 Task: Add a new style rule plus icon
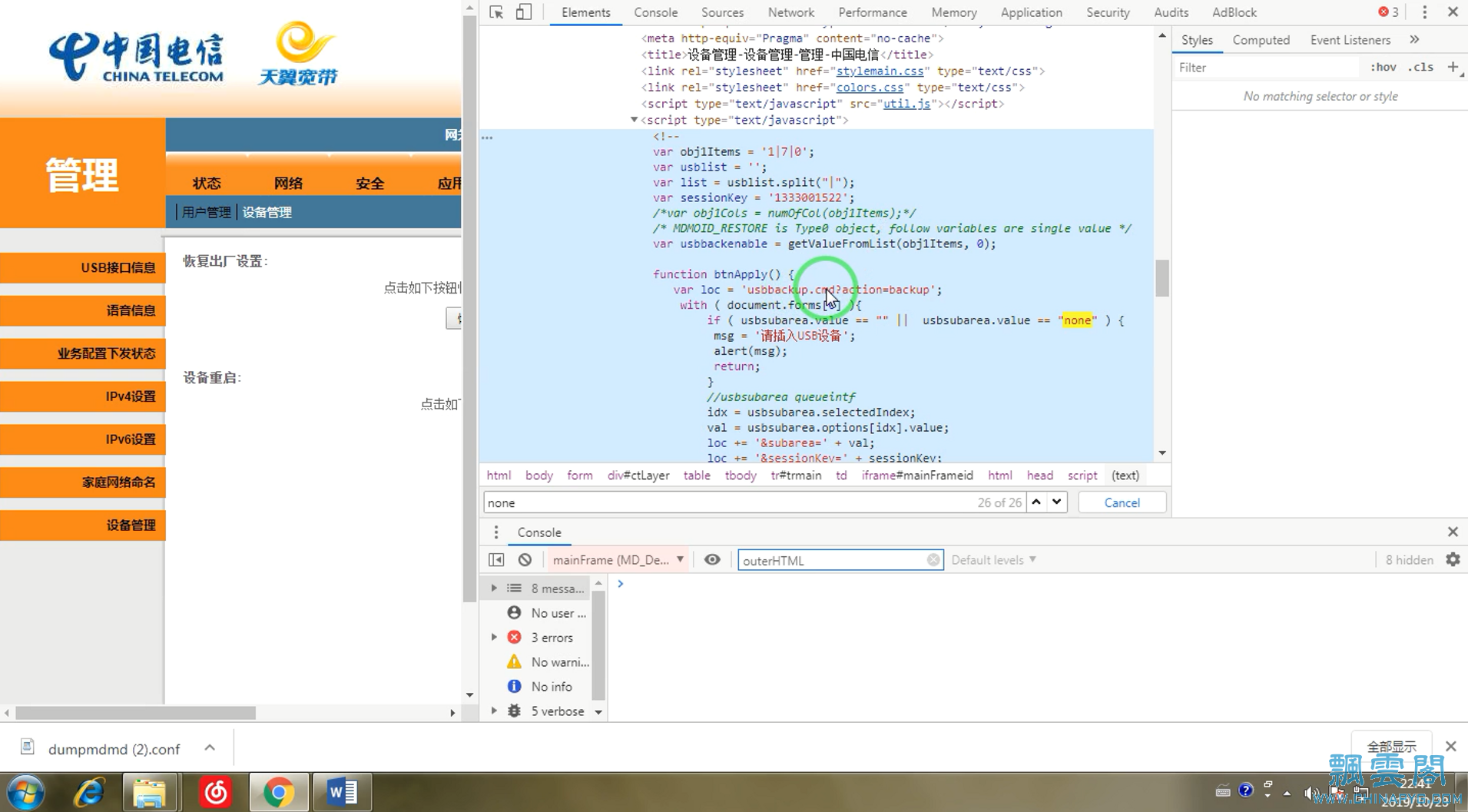tap(1453, 68)
